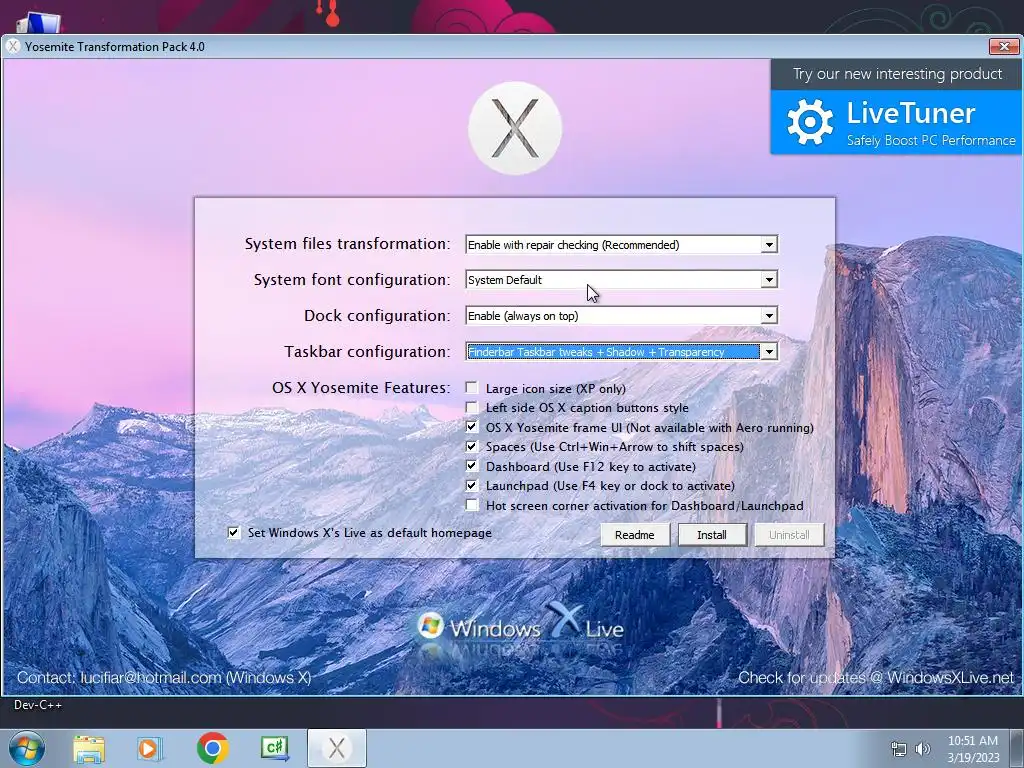Click the LiveTuner gear icon
The width and height of the screenshot is (1024, 768).
(810, 121)
